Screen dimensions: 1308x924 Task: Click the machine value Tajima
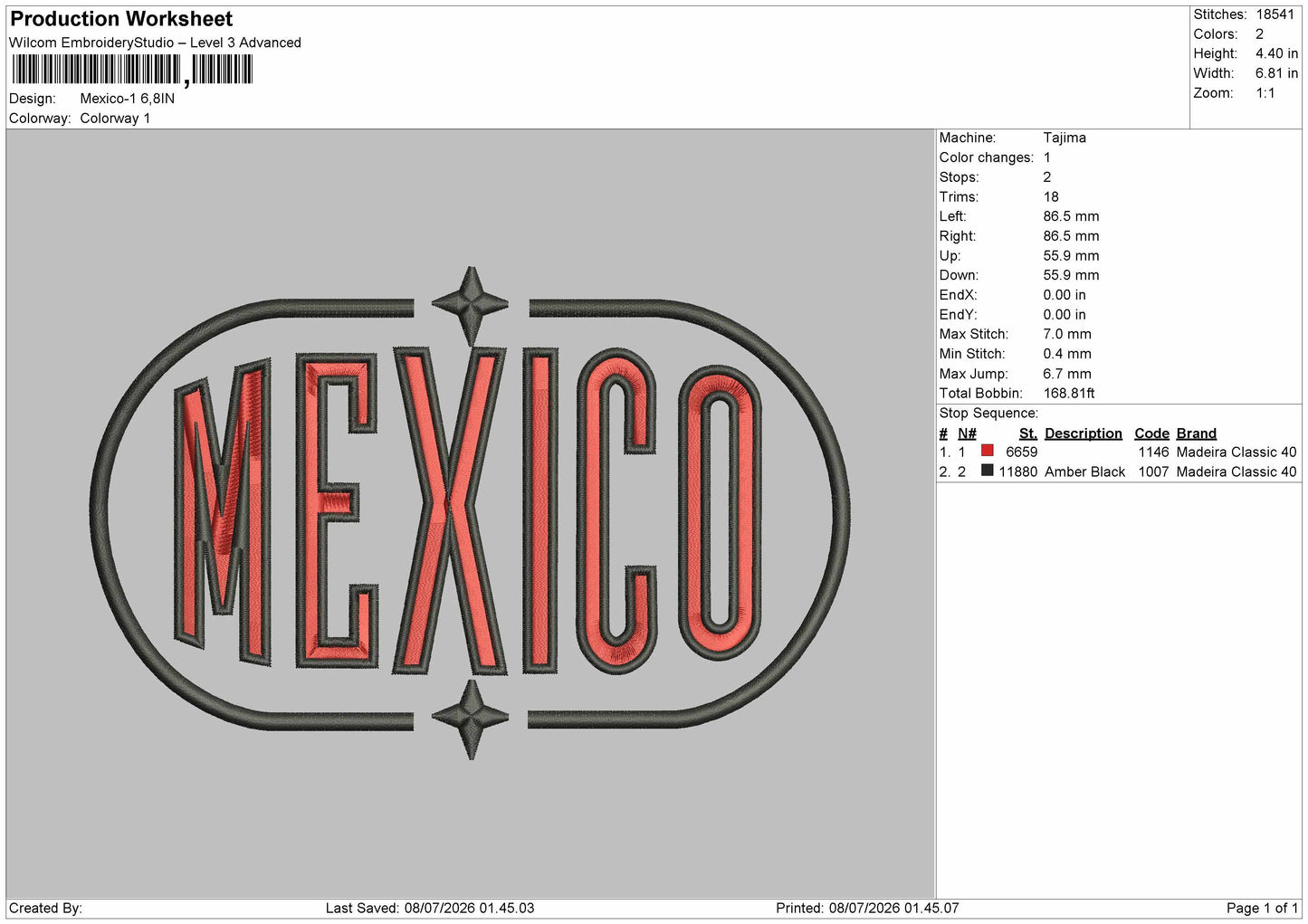tap(1065, 138)
